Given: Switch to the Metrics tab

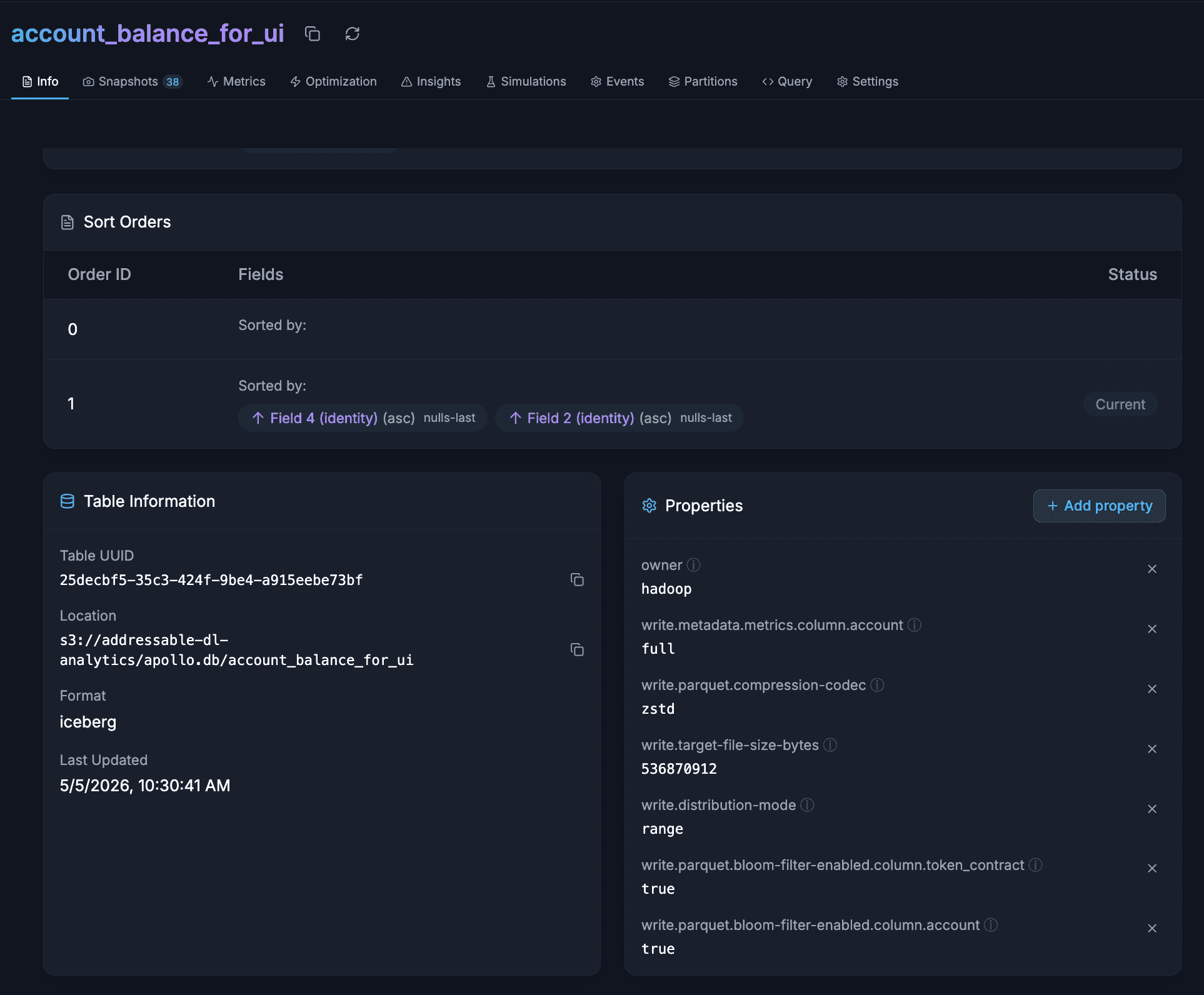Looking at the screenshot, I should [236, 82].
